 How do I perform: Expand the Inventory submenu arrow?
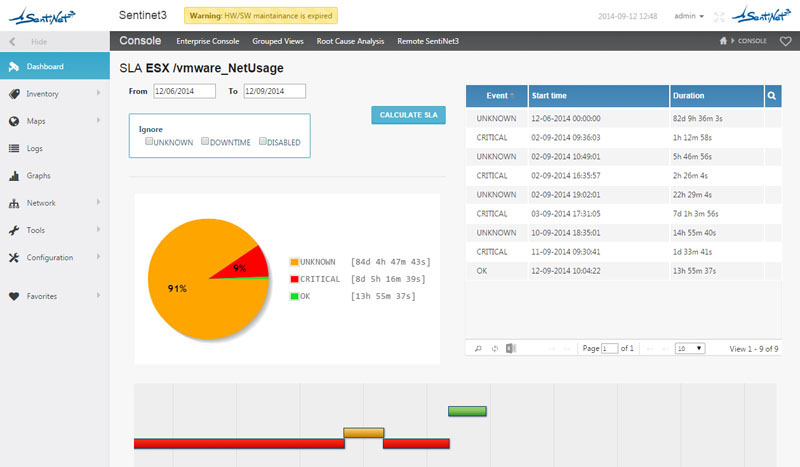pyautogui.click(x=98, y=93)
